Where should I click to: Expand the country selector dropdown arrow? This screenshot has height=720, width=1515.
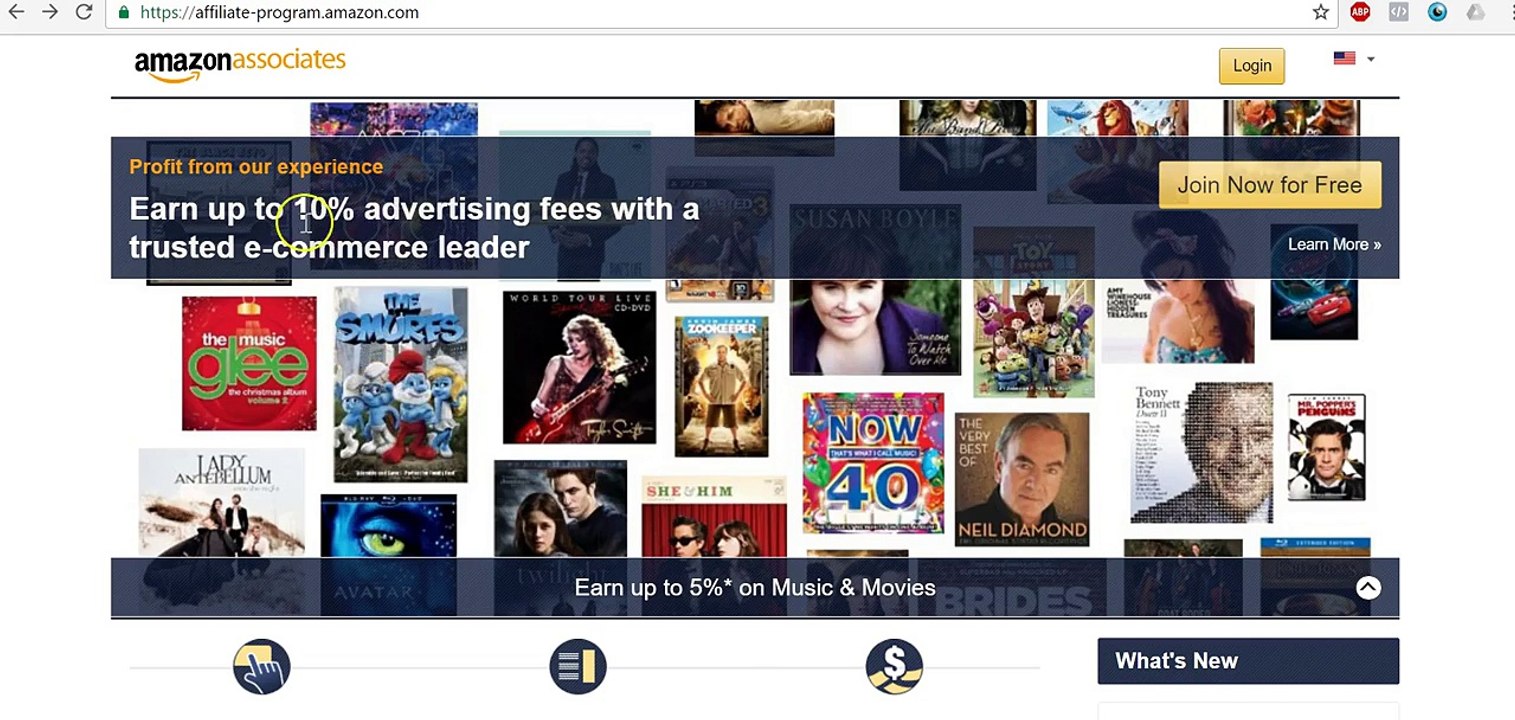click(1370, 59)
